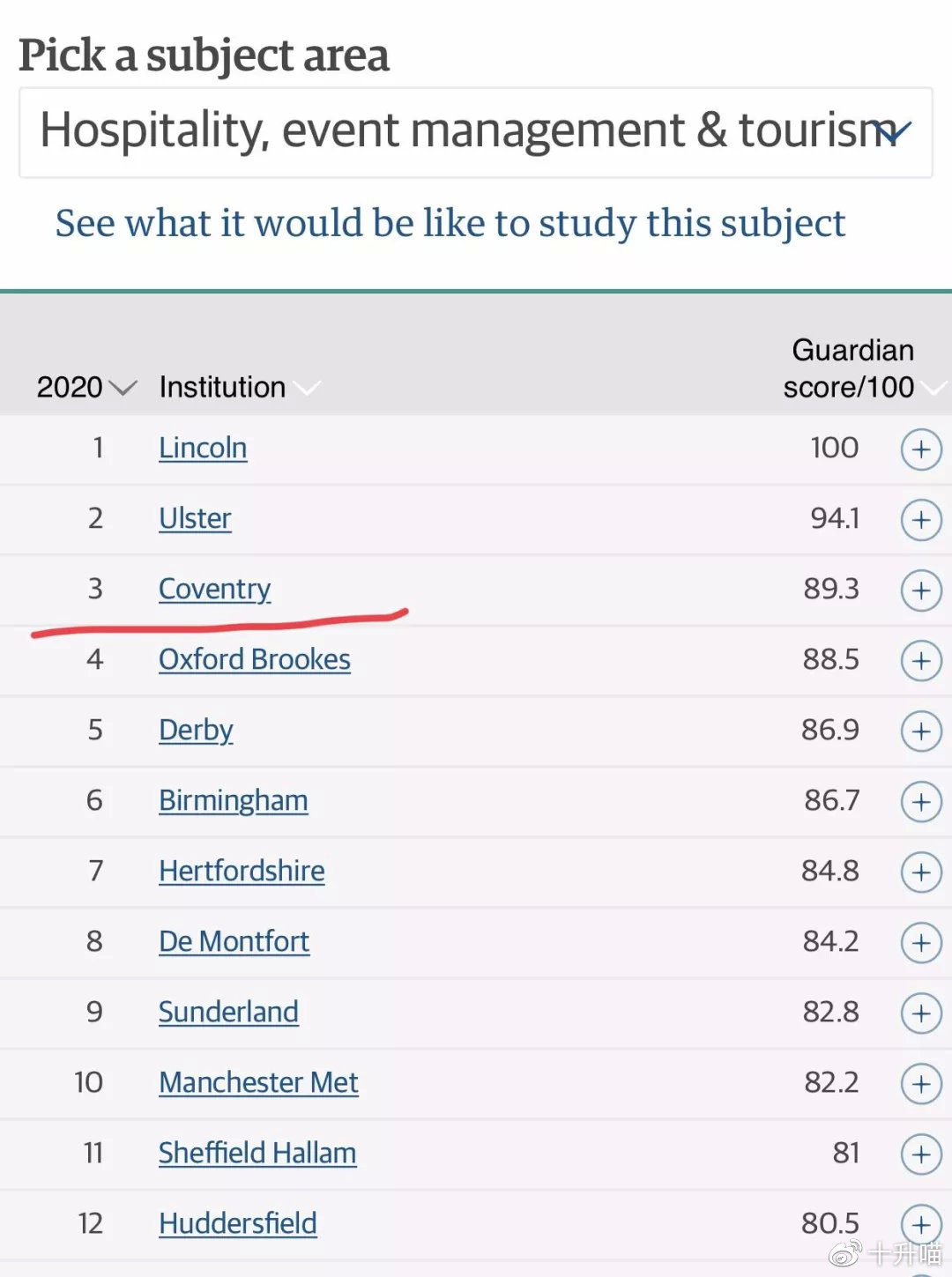The width and height of the screenshot is (952, 1277).
Task: Click plus icon in Coventry row
Action: 921,590
